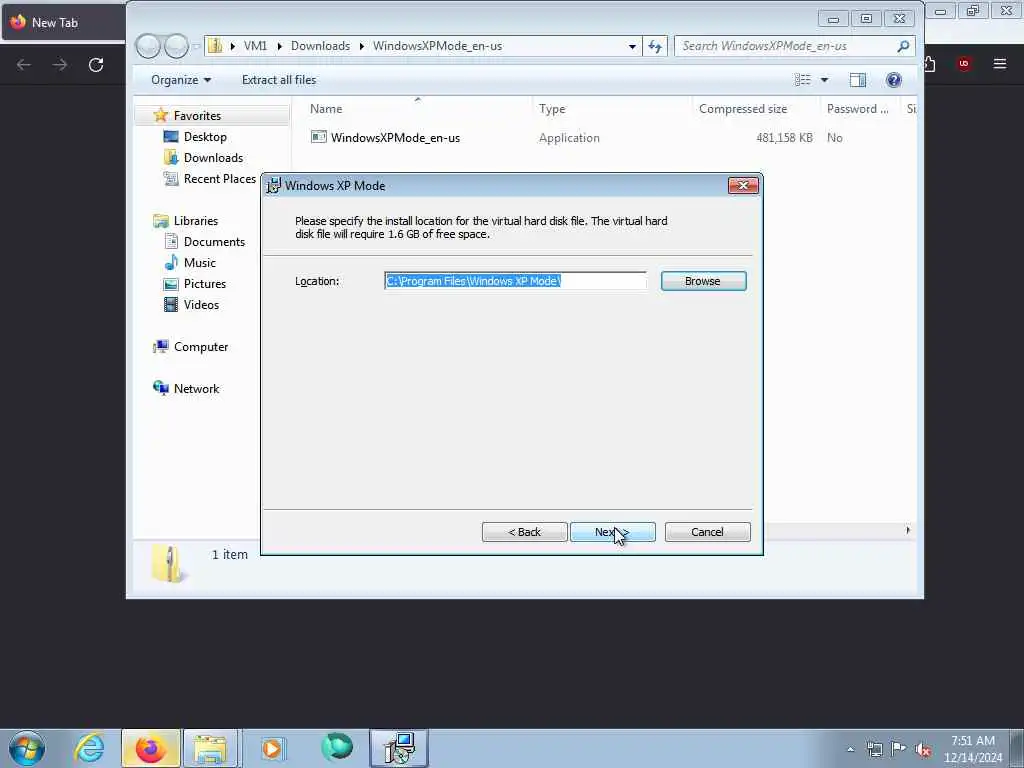Image resolution: width=1024 pixels, height=768 pixels.
Task: Open the Documents library
Action: (x=214, y=242)
